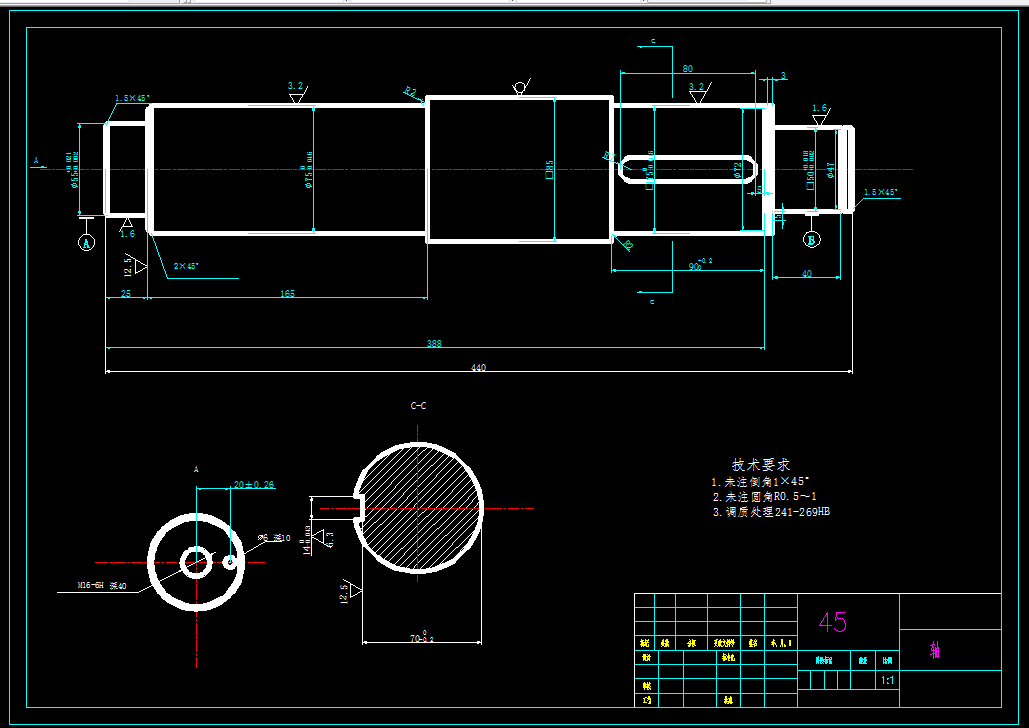Click the 40 dimension near datum B
The height and width of the screenshot is (728, 1029).
point(807,274)
